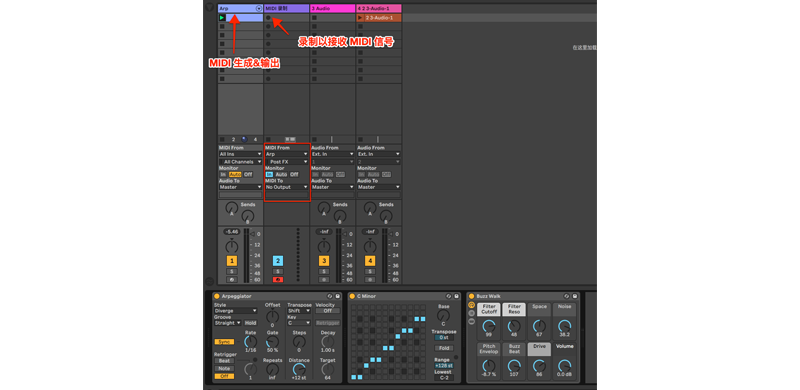Click the Fold button in C Minor

click(443, 348)
